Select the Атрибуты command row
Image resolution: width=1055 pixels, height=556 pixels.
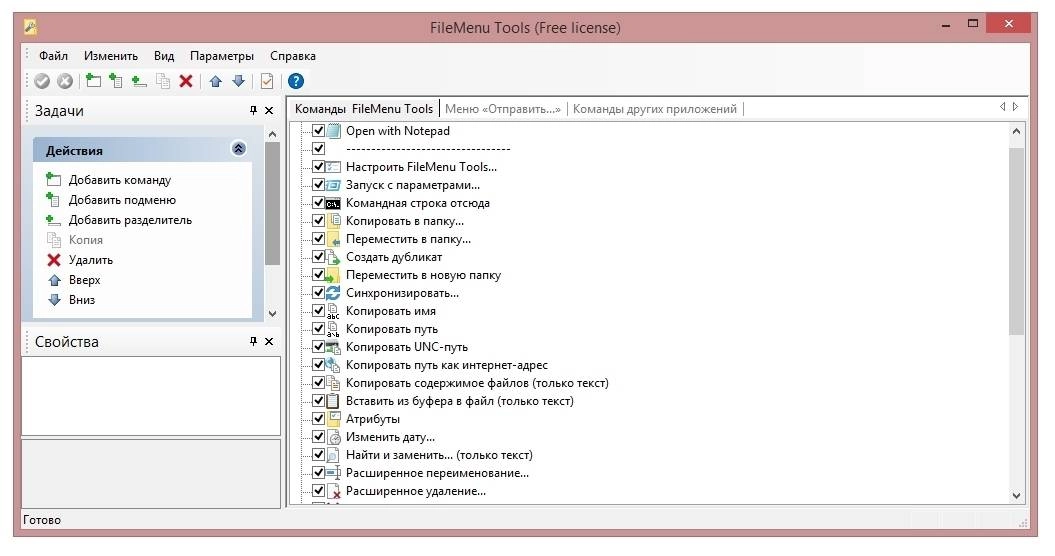click(x=373, y=419)
